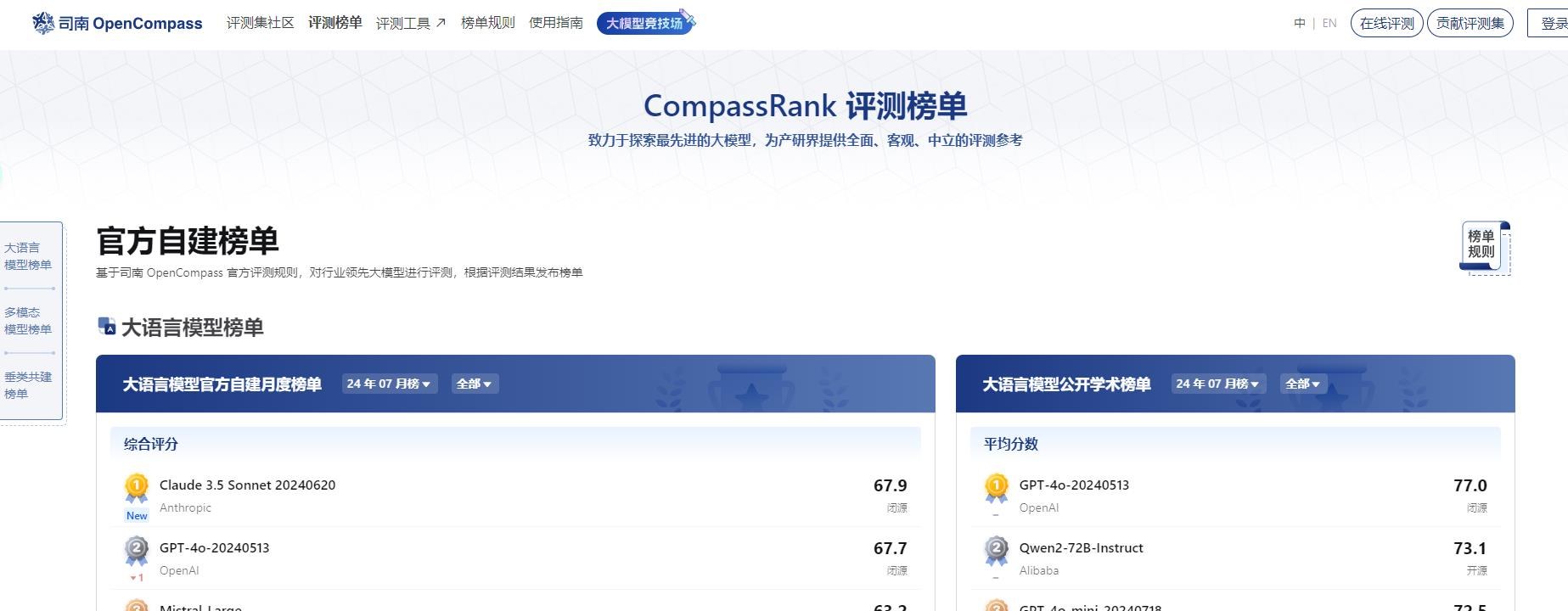Image resolution: width=1568 pixels, height=611 pixels.
Task: Click the score 67.7
Action: tap(890, 548)
